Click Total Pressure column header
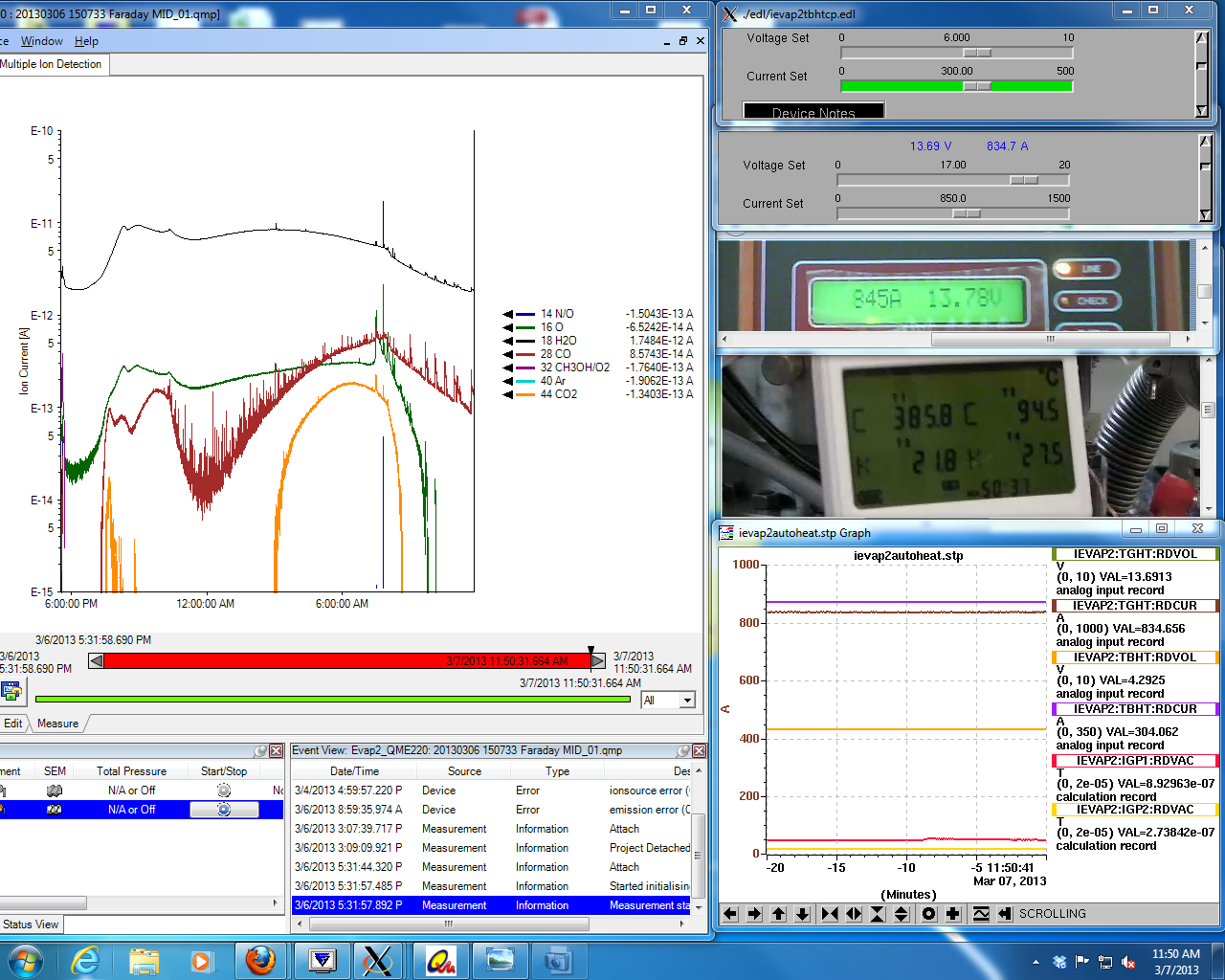1225x980 pixels. (131, 771)
